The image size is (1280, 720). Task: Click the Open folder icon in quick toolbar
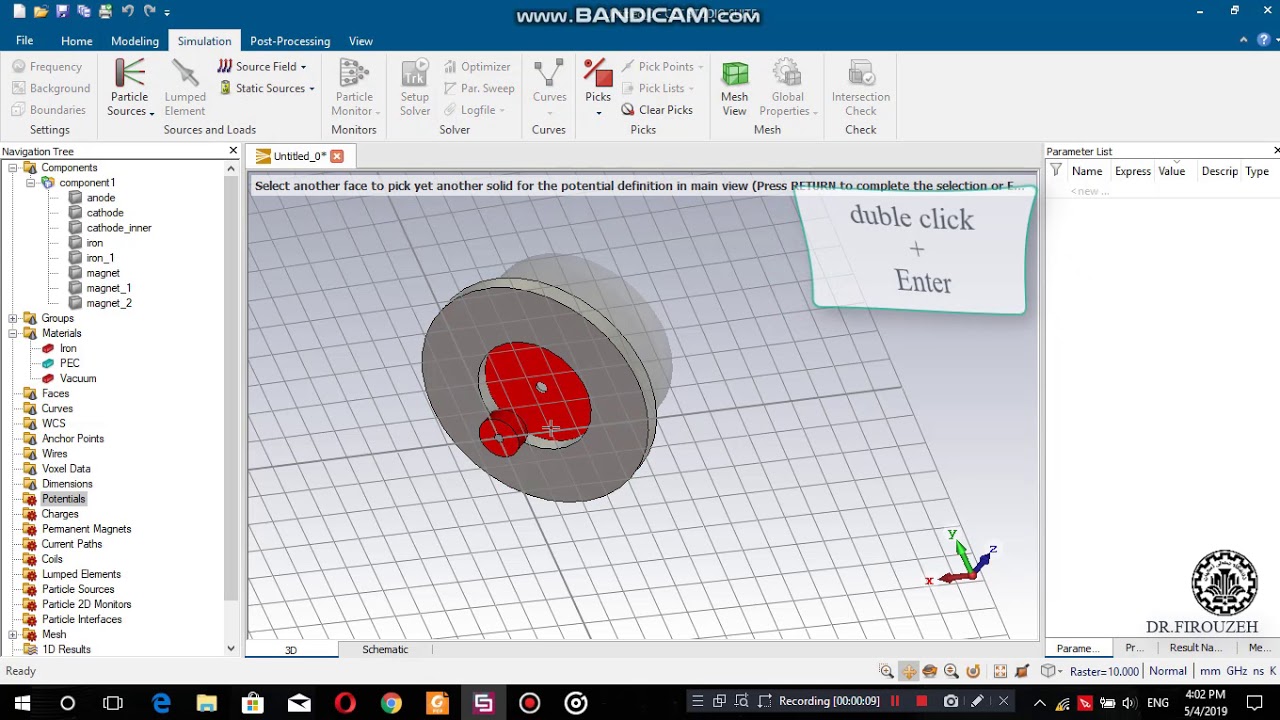coord(40,11)
